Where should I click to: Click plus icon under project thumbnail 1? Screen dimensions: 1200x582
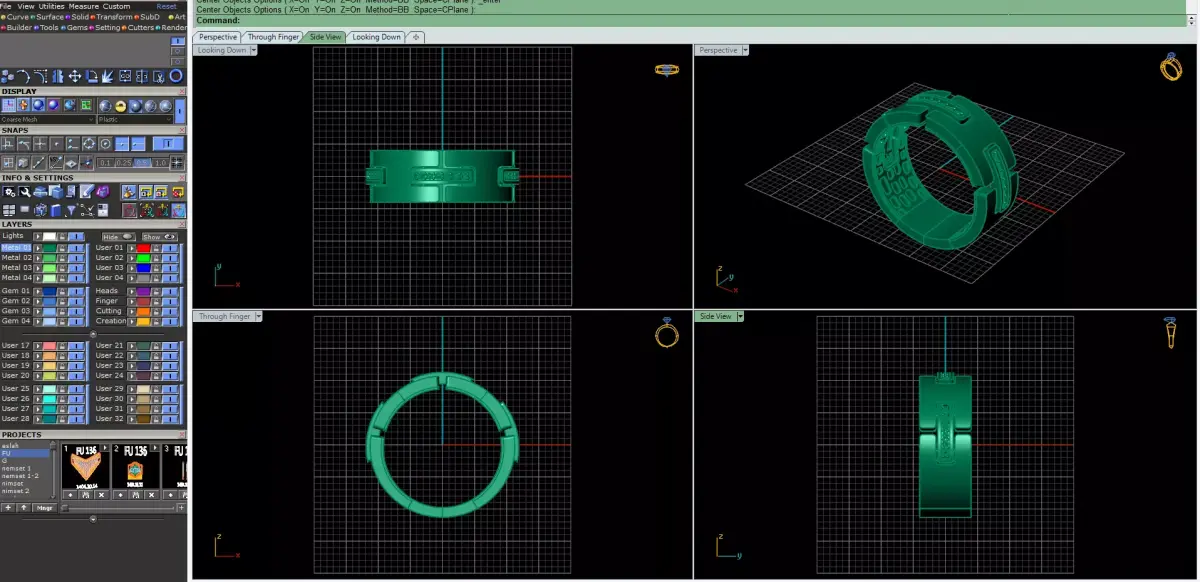coord(70,495)
